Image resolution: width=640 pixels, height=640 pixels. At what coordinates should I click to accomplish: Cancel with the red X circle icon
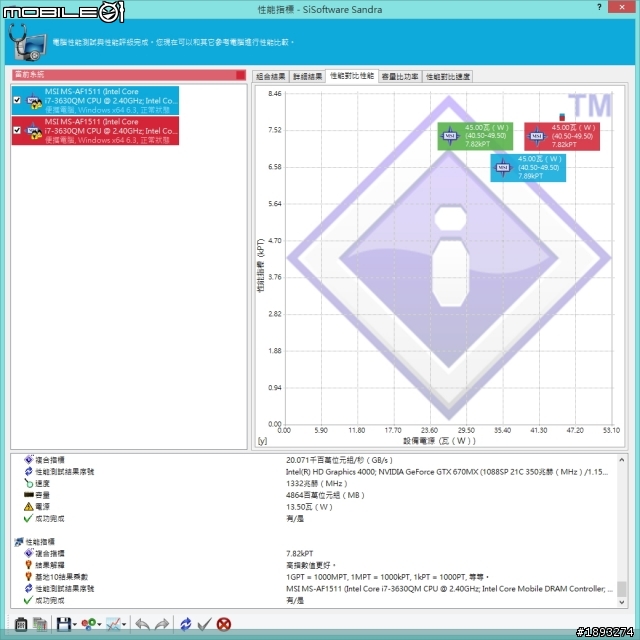tap(224, 624)
